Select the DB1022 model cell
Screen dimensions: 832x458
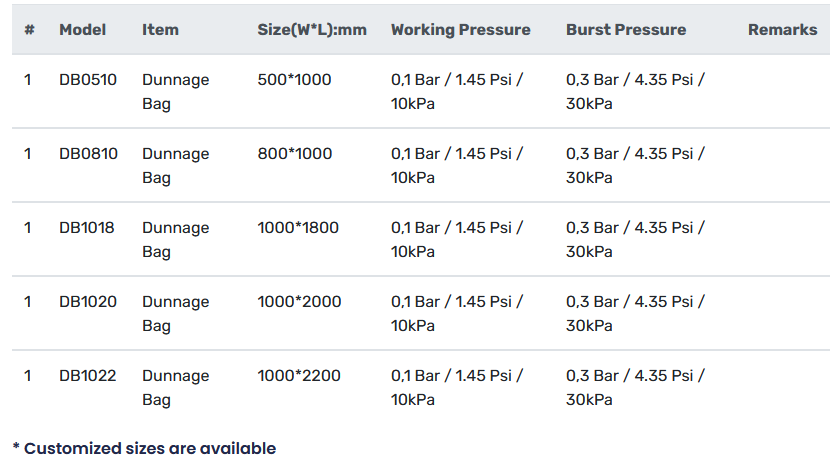coord(88,376)
